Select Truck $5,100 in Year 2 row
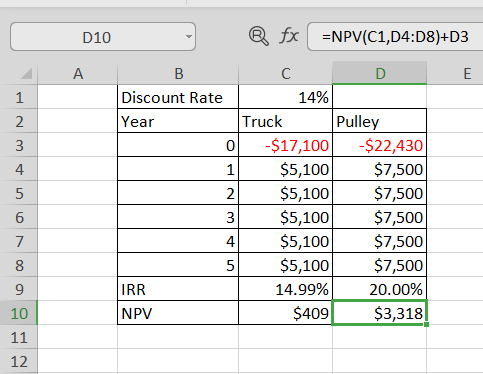 [286, 193]
